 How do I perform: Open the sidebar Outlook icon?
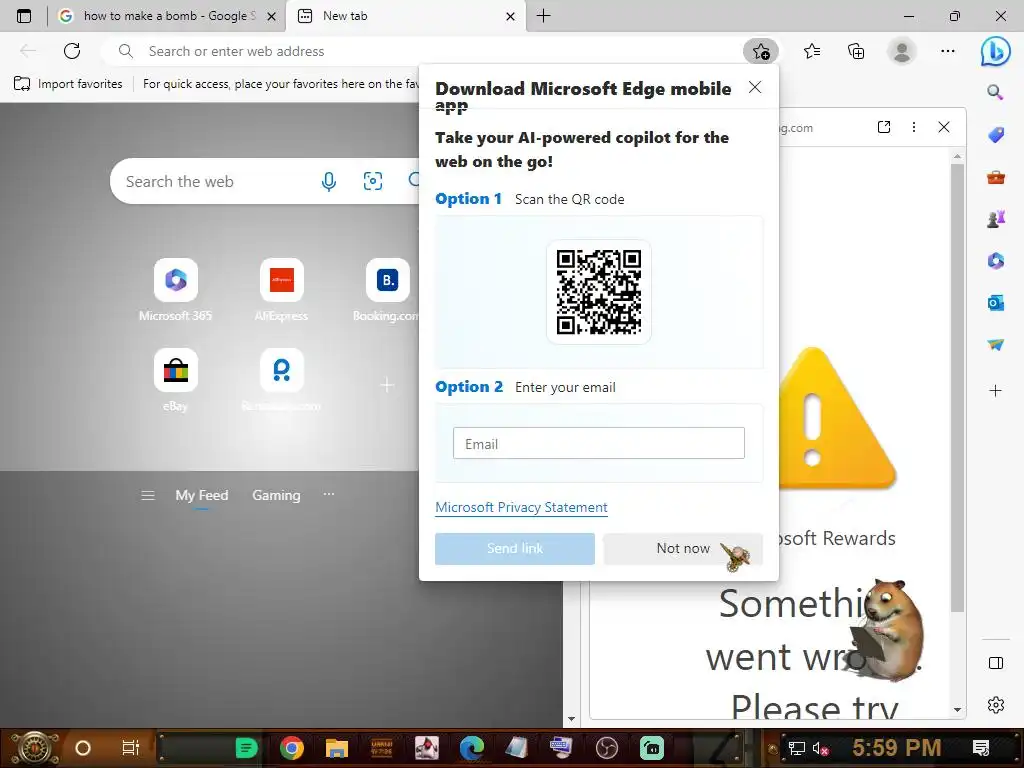[995, 302]
